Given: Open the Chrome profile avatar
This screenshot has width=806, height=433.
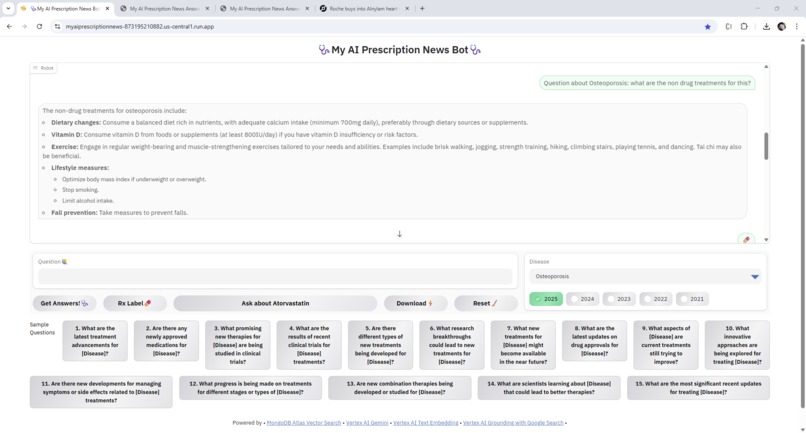Looking at the screenshot, I should coord(781,27).
